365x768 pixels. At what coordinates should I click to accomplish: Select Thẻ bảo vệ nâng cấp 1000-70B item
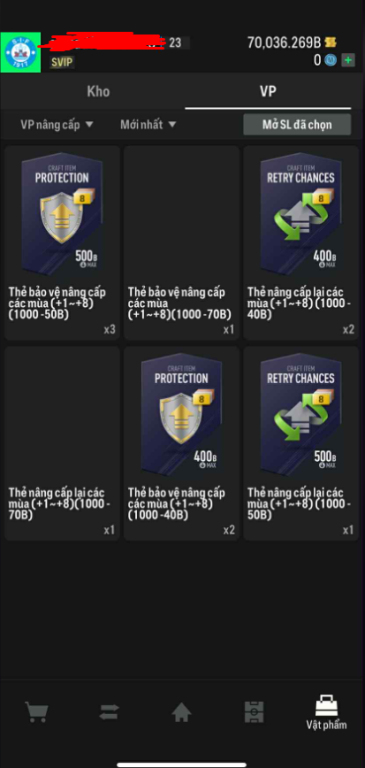click(x=181, y=242)
